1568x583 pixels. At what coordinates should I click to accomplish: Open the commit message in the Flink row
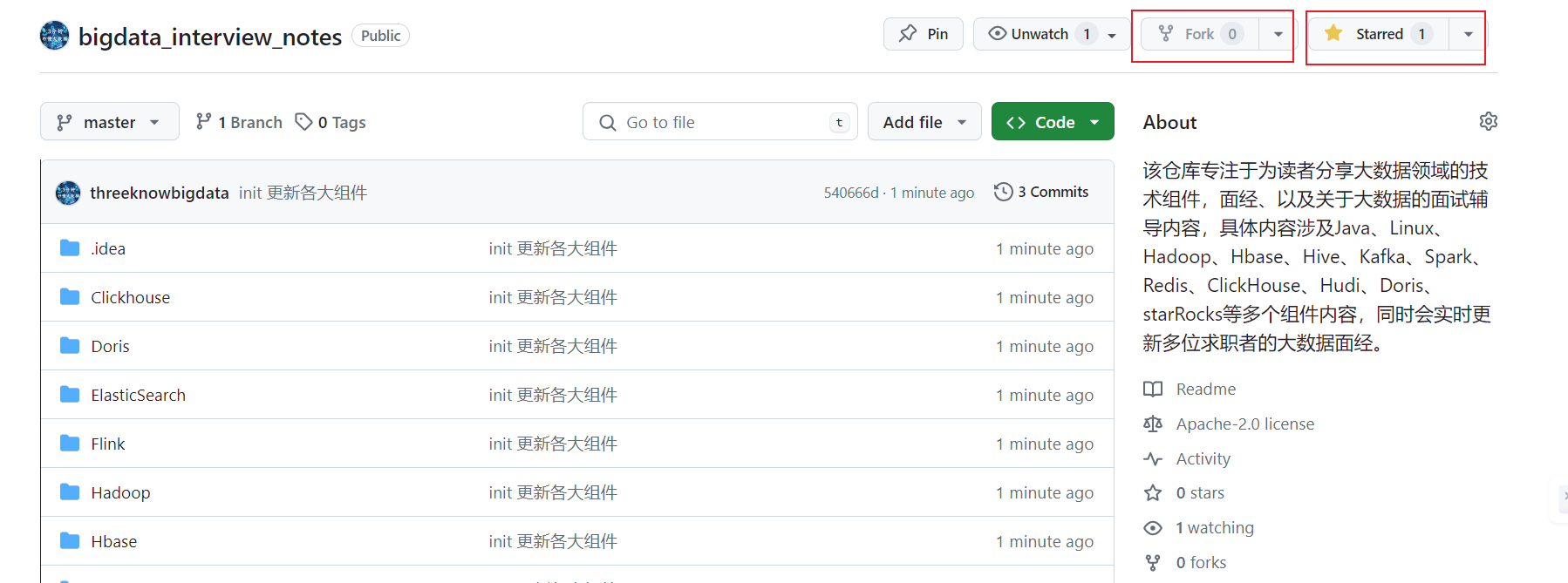(x=553, y=444)
